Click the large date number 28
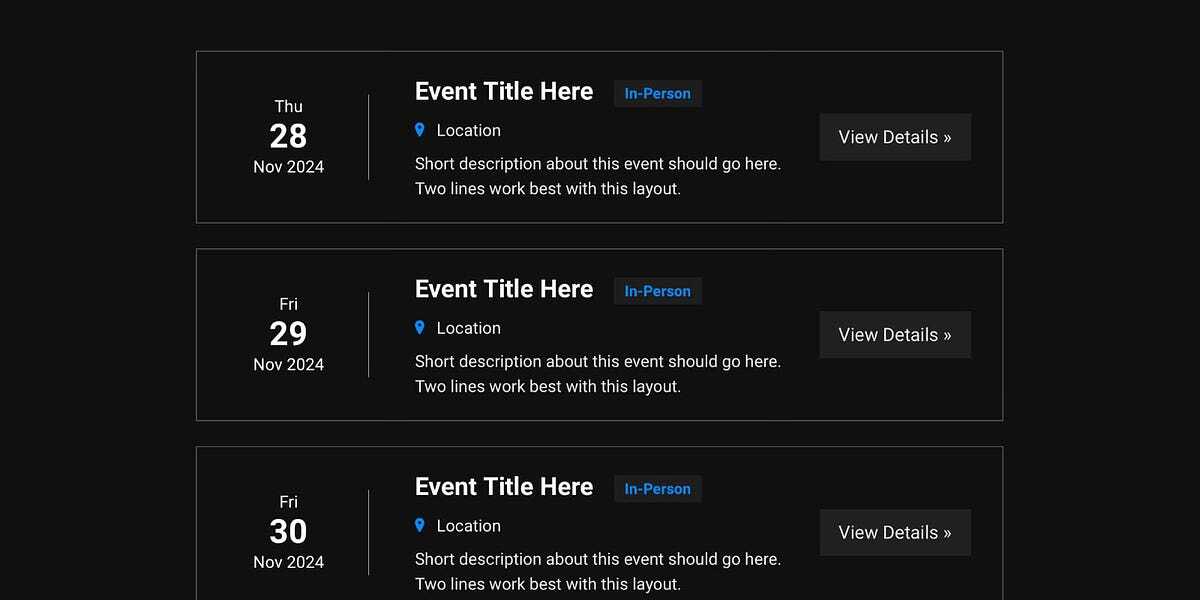The image size is (1200, 600). click(x=288, y=136)
